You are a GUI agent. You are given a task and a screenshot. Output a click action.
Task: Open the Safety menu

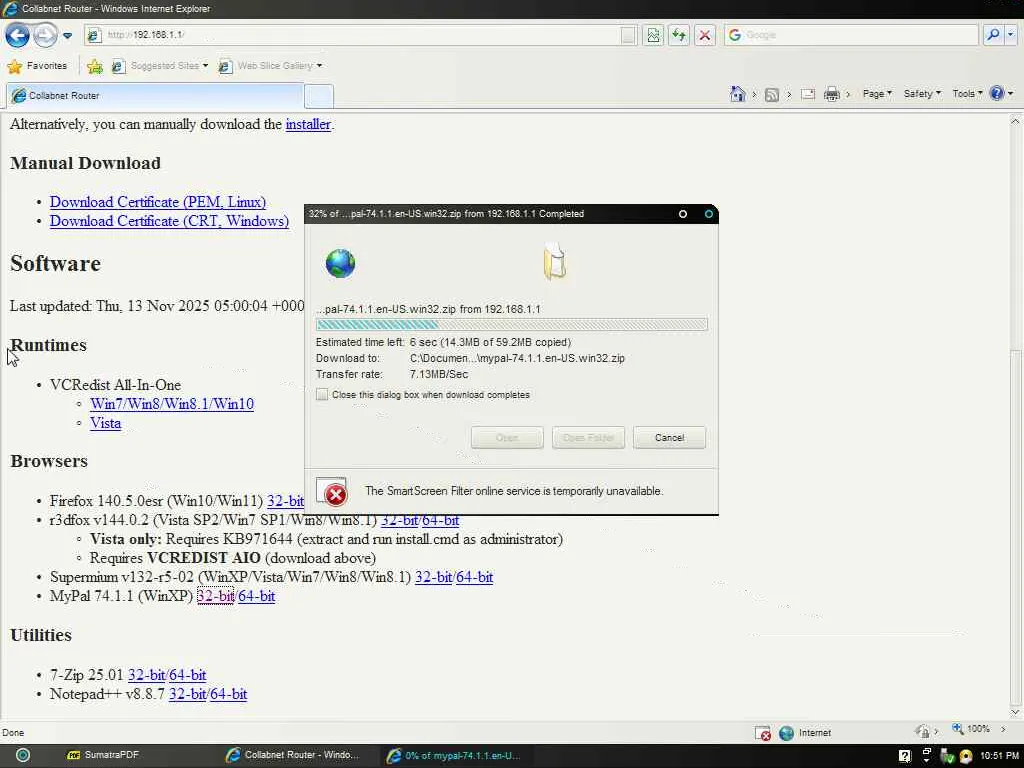pyautogui.click(x=922, y=94)
